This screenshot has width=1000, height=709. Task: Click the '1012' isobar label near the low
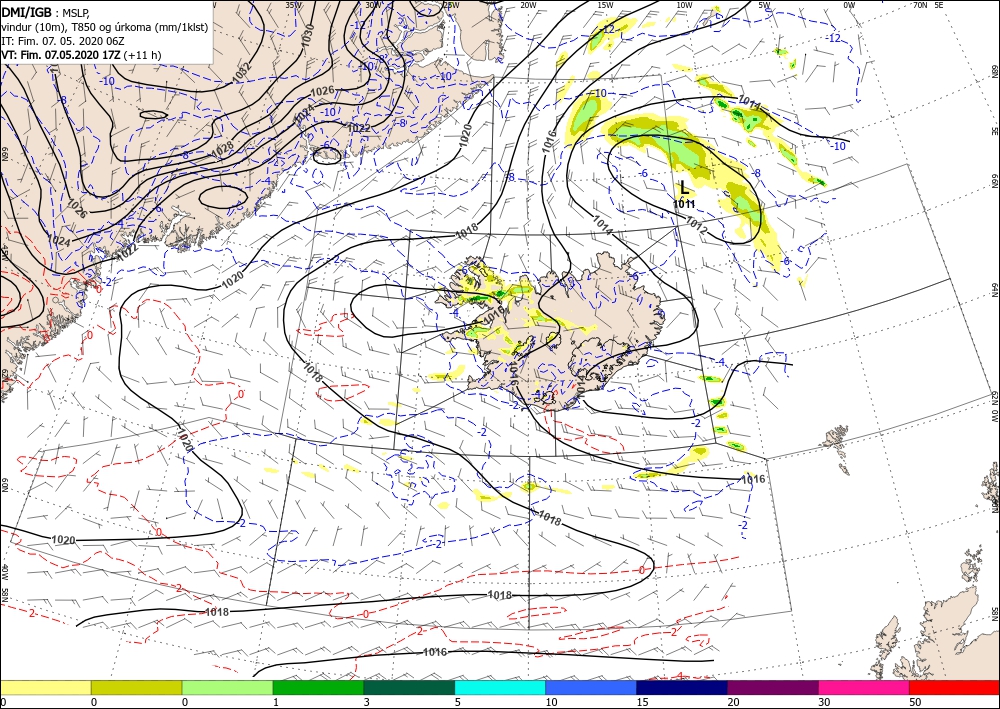click(696, 224)
